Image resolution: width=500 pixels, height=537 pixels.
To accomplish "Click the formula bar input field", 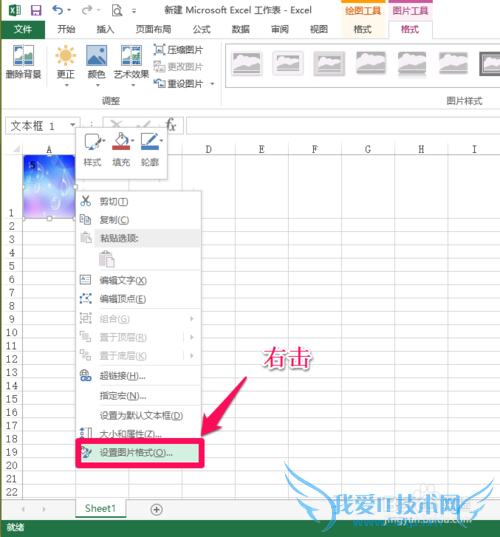I will pyautogui.click(x=342, y=126).
